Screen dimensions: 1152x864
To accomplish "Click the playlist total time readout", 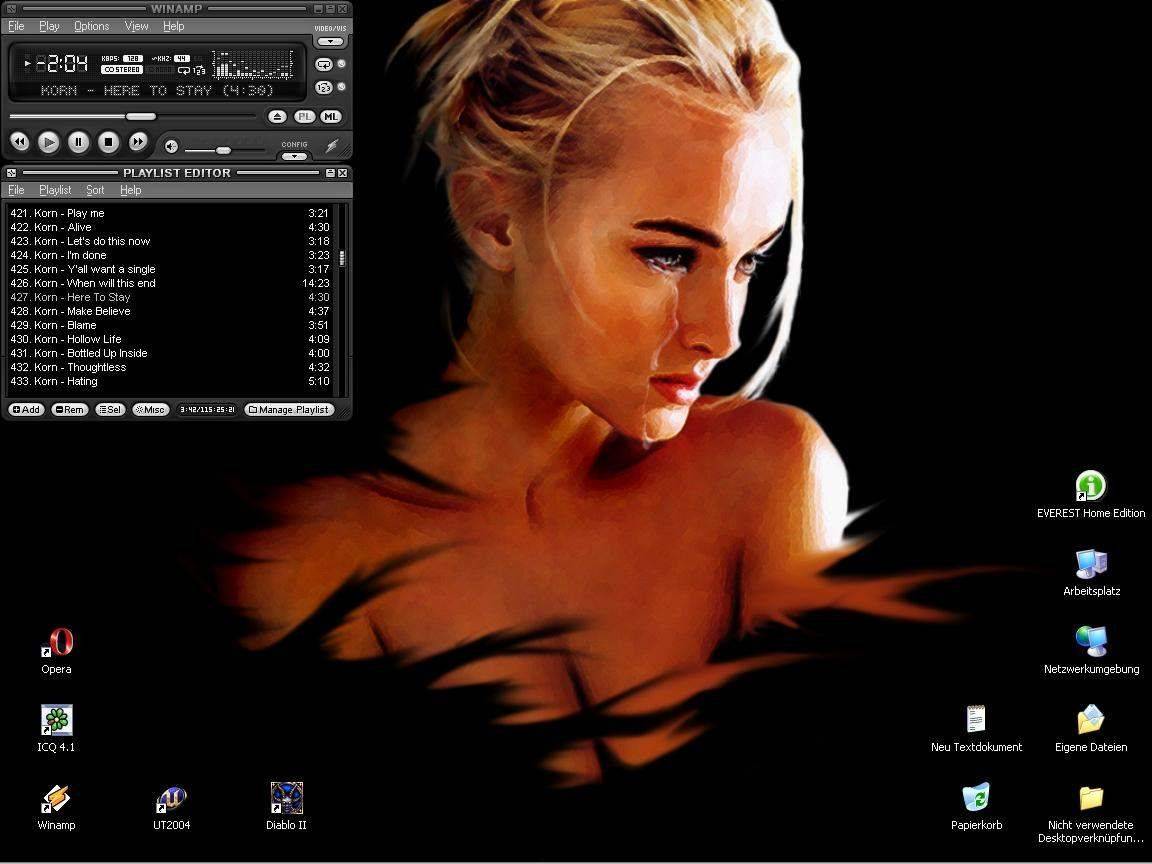I will pyautogui.click(x=207, y=409).
